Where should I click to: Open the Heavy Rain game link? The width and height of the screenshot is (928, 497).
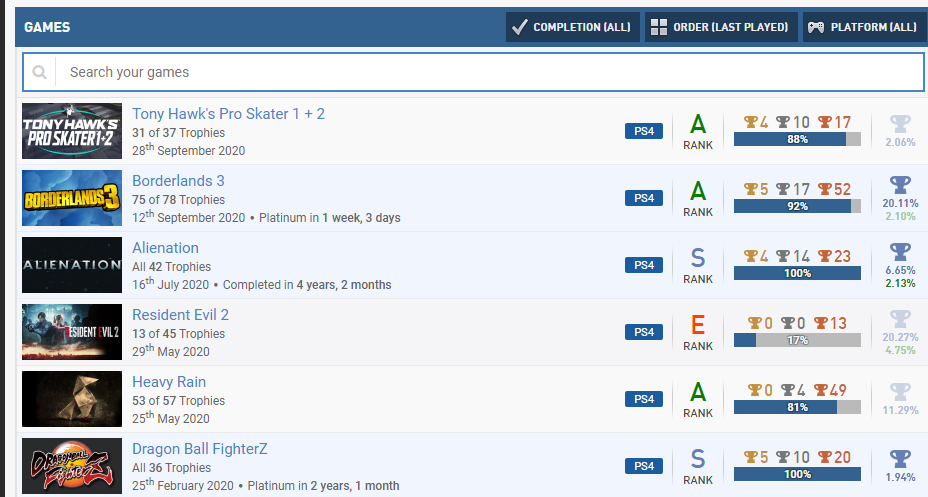tap(169, 381)
